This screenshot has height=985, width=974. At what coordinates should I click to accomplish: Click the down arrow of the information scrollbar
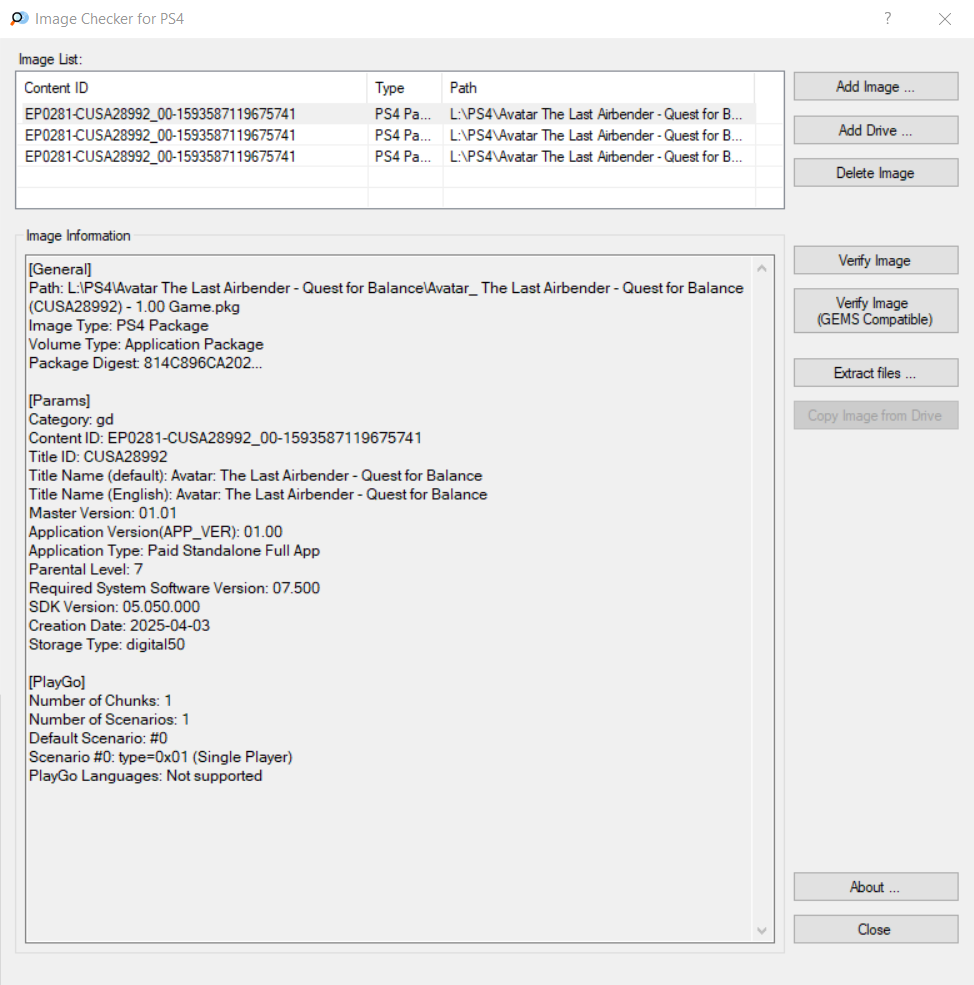pos(762,930)
